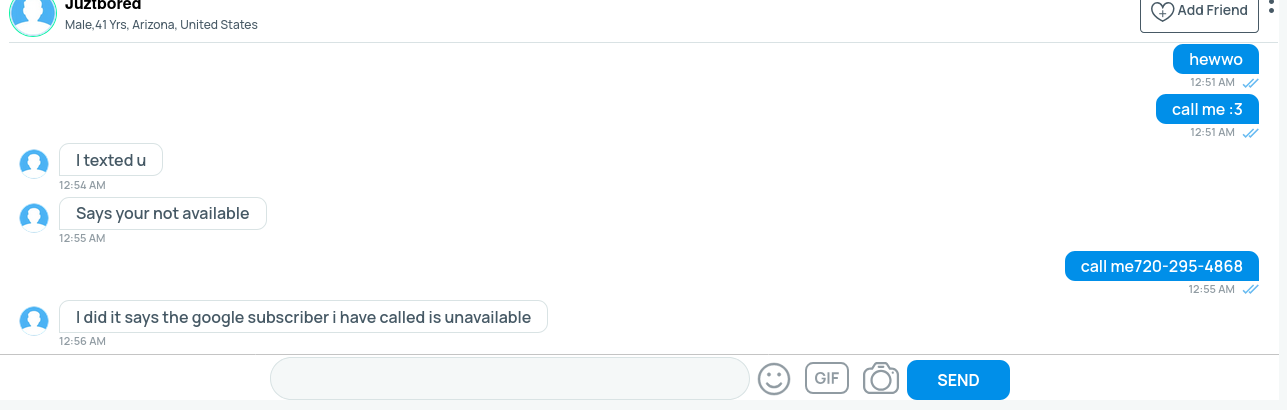Click read receipt checkmarks under phone number message

[1250, 289]
